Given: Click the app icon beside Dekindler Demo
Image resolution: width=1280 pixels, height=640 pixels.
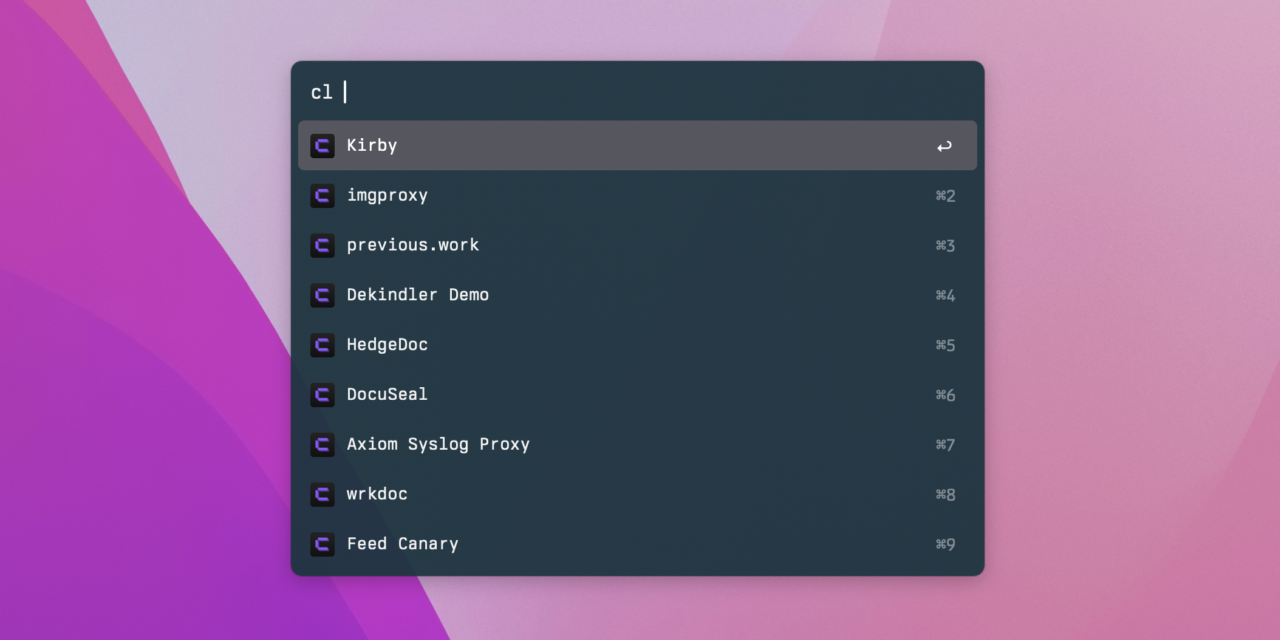Looking at the screenshot, I should pyautogui.click(x=322, y=295).
